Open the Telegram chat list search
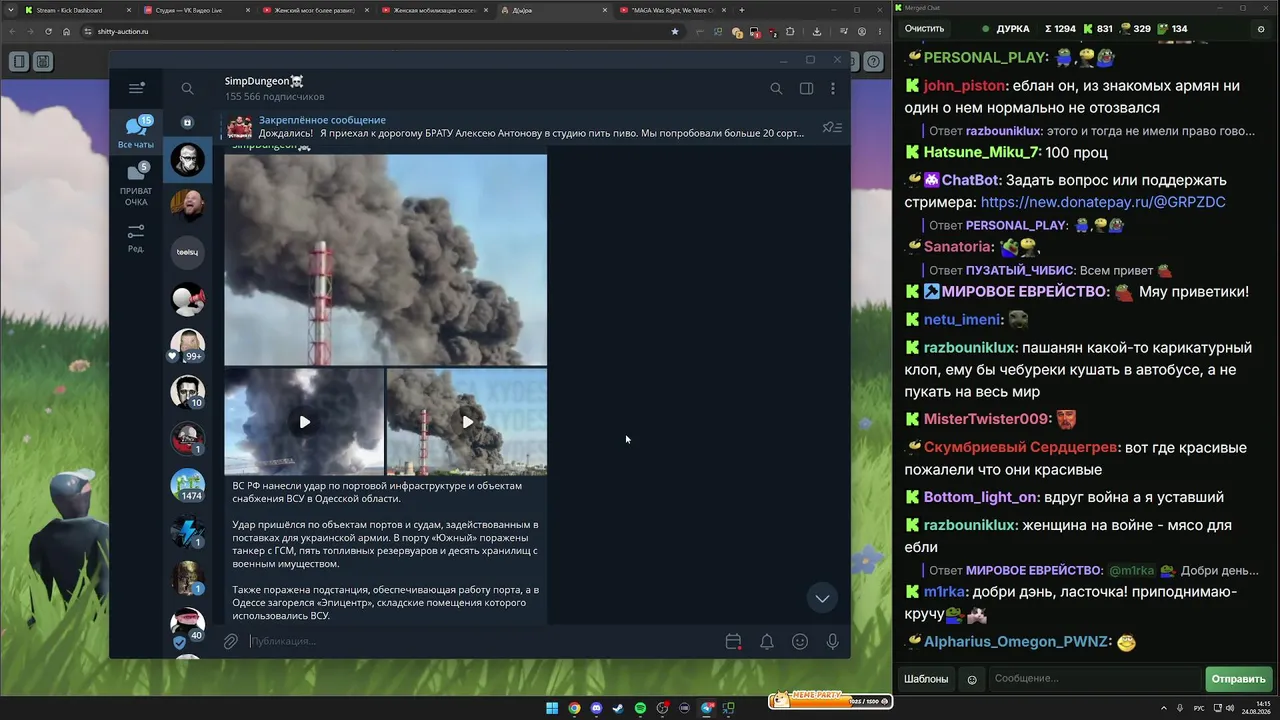Viewport: 1280px width, 720px height. click(x=187, y=88)
